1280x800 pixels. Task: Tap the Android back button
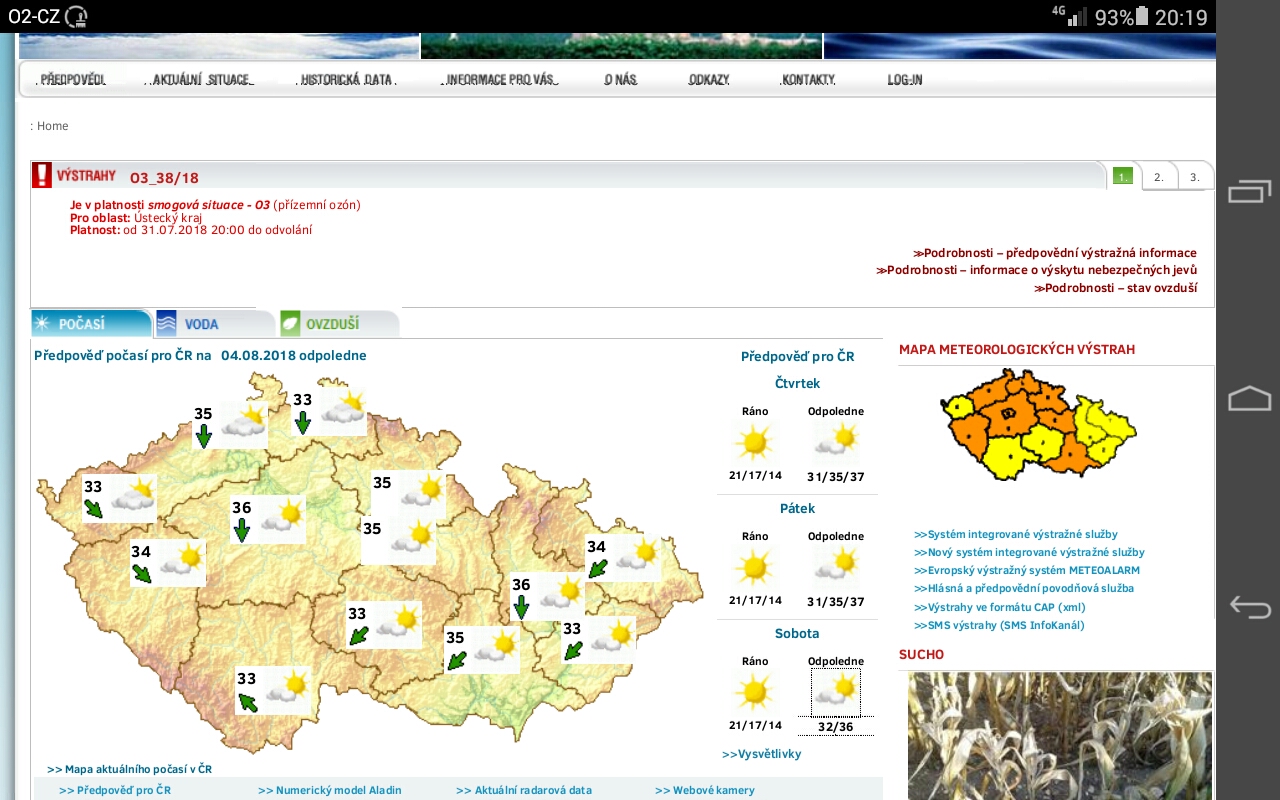pyautogui.click(x=1249, y=607)
